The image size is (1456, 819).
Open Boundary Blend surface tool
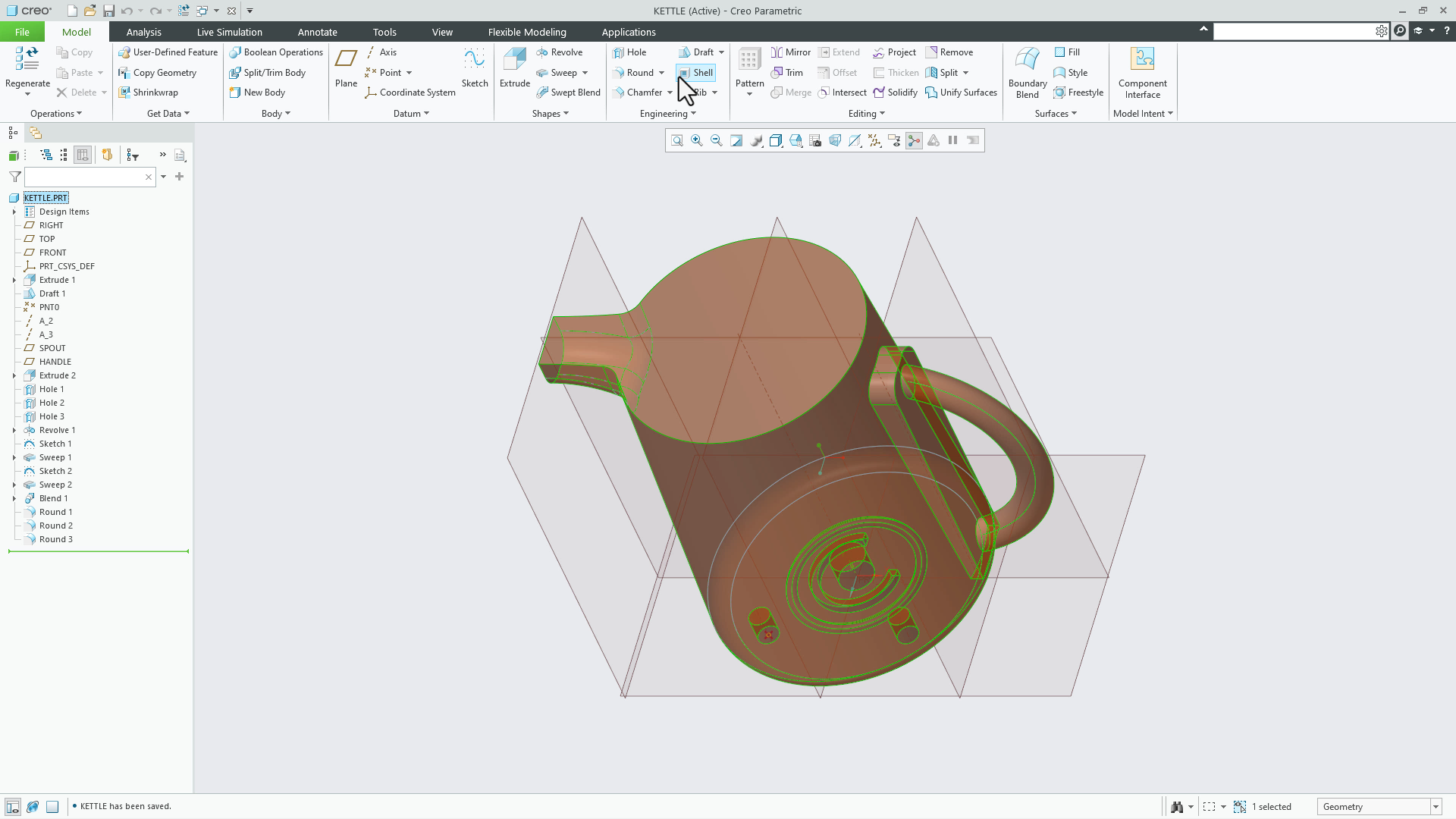[x=1028, y=72]
